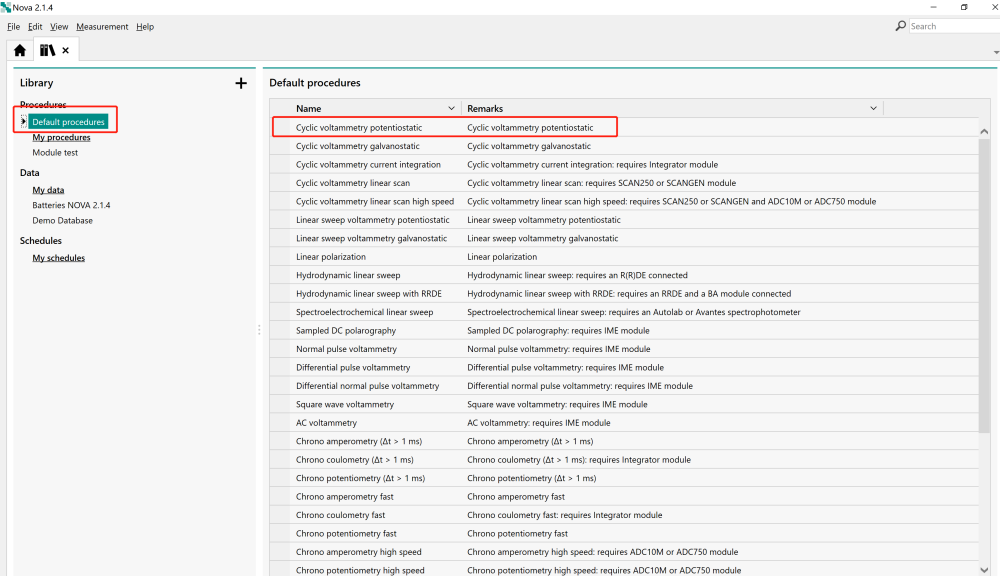Select Normal pulse voltammetry procedure
This screenshot has height=576, width=1000.
pyautogui.click(x=346, y=350)
